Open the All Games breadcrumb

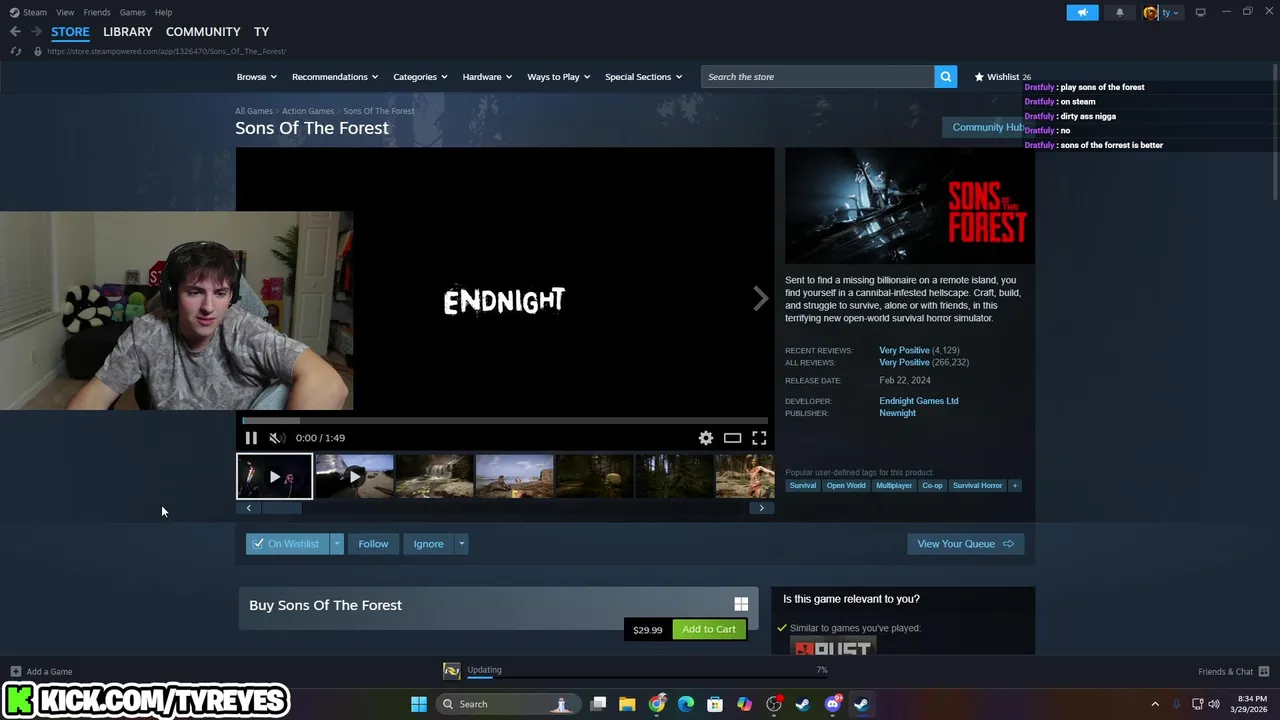(x=254, y=111)
